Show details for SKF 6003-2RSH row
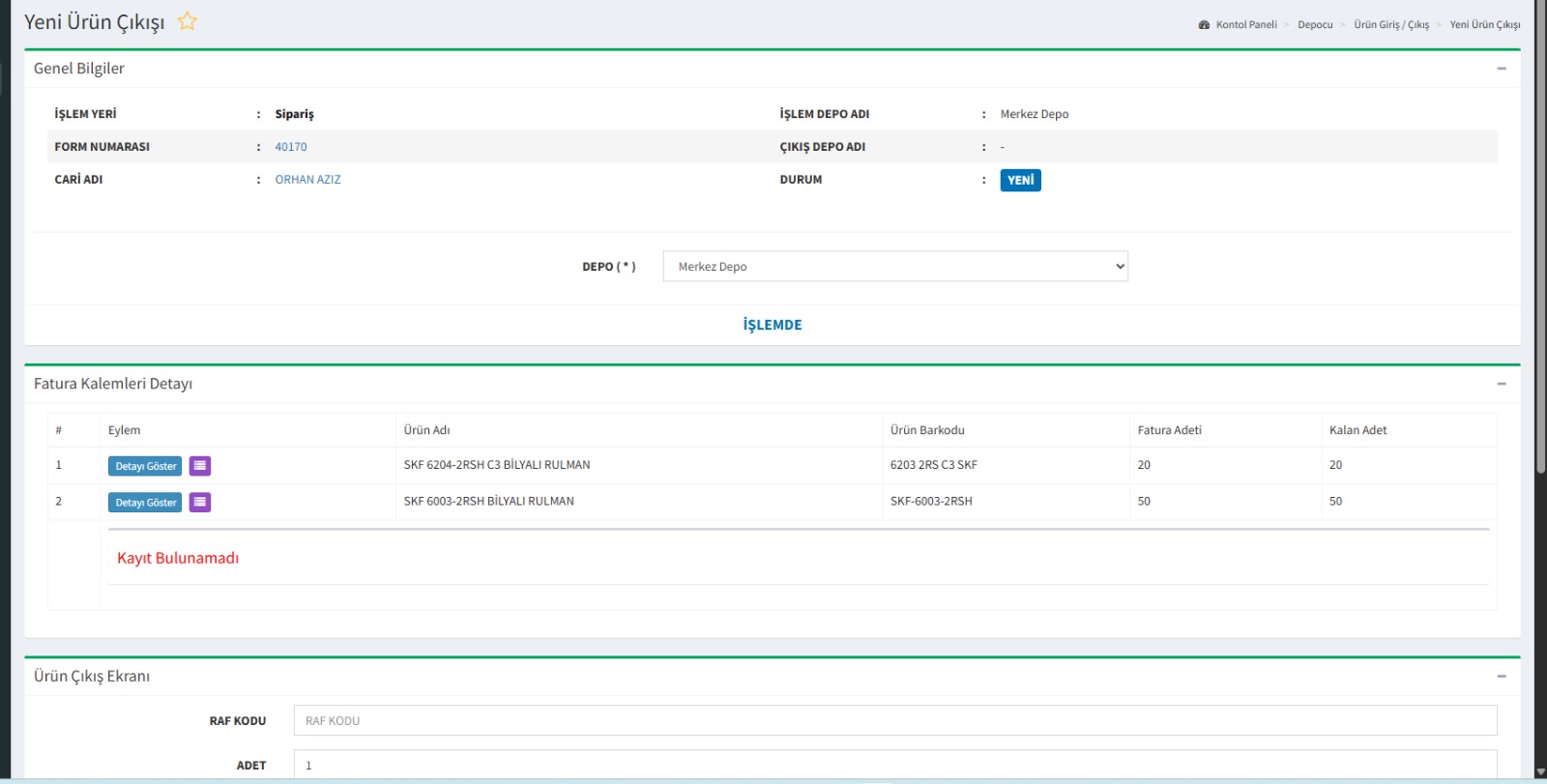Screen dimensions: 1547x784 [145, 502]
